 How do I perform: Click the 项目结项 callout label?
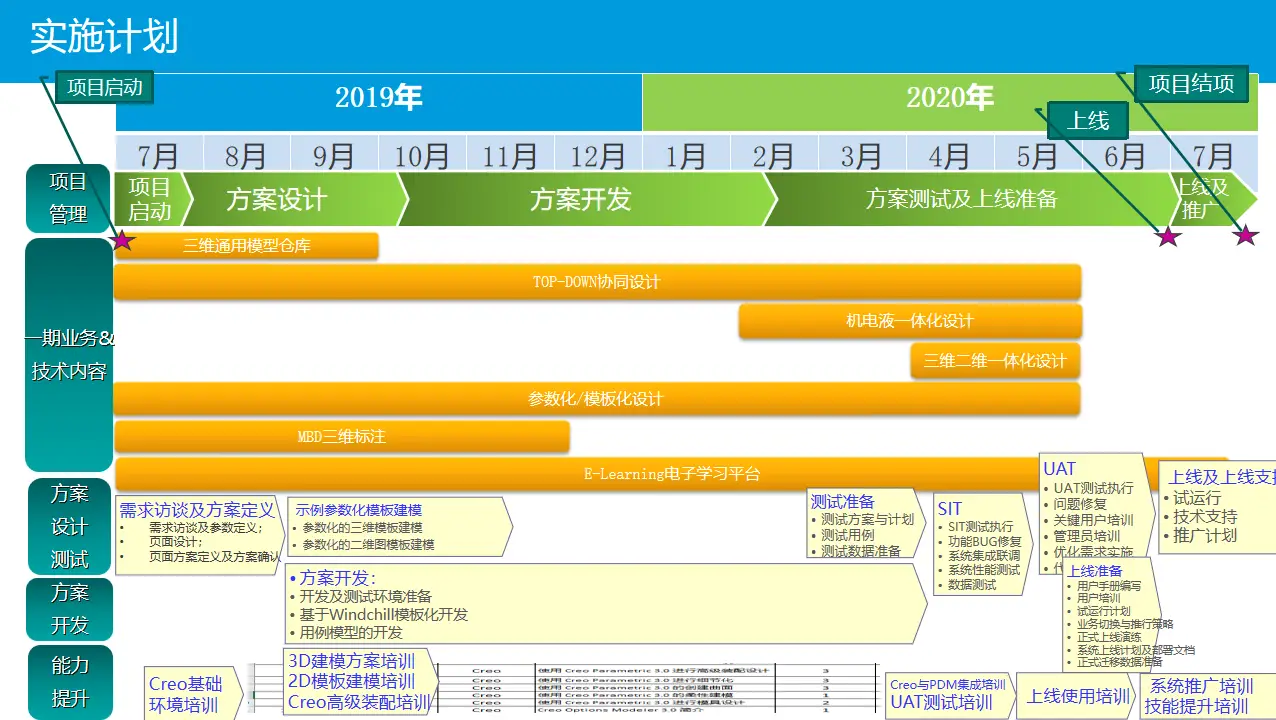1191,83
